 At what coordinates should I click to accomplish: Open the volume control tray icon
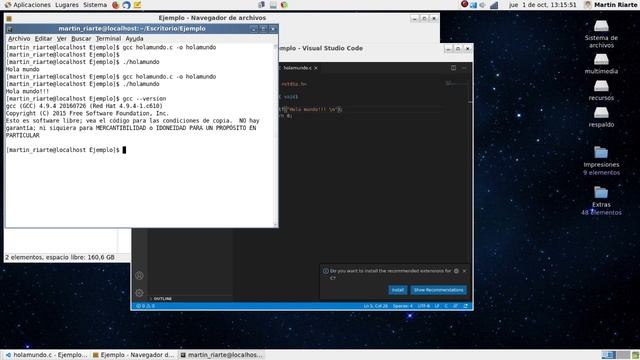pyautogui.click(x=483, y=5)
